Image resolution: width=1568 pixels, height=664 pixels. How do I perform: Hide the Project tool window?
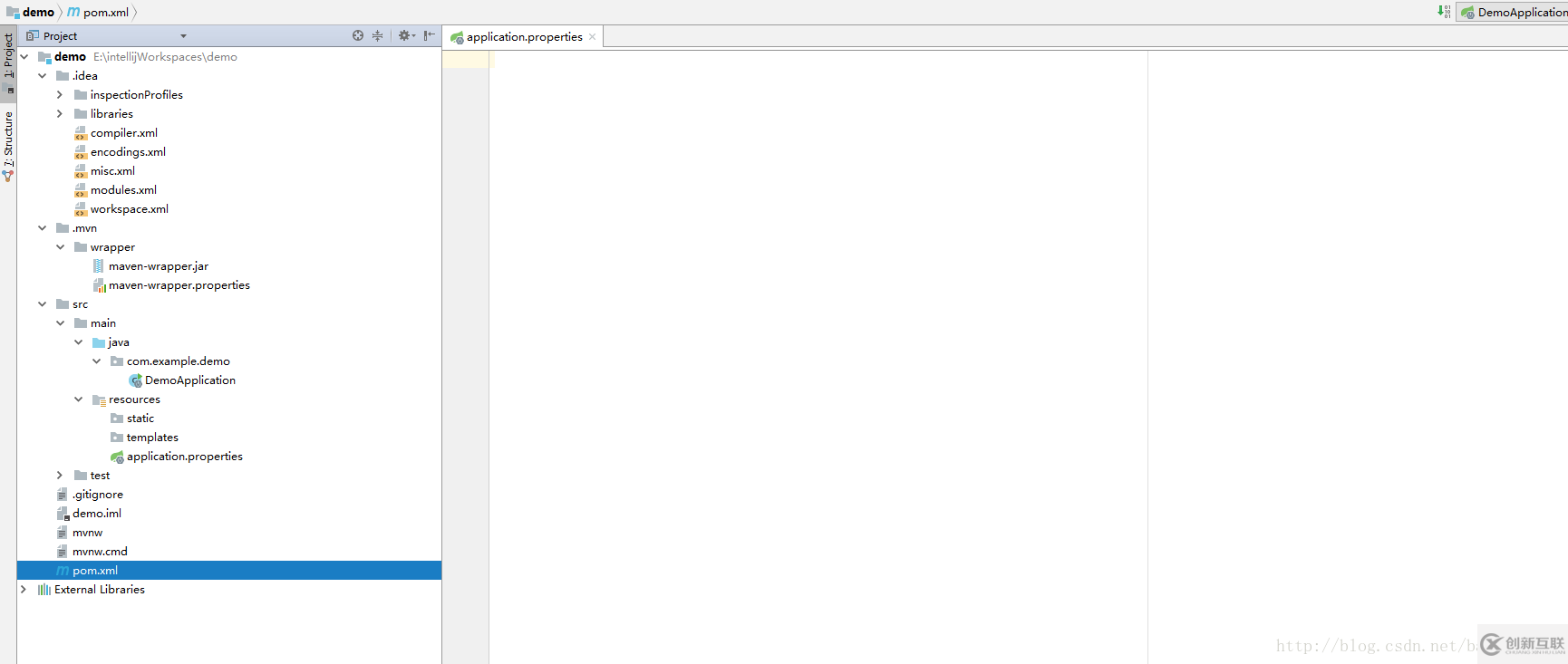(x=430, y=35)
